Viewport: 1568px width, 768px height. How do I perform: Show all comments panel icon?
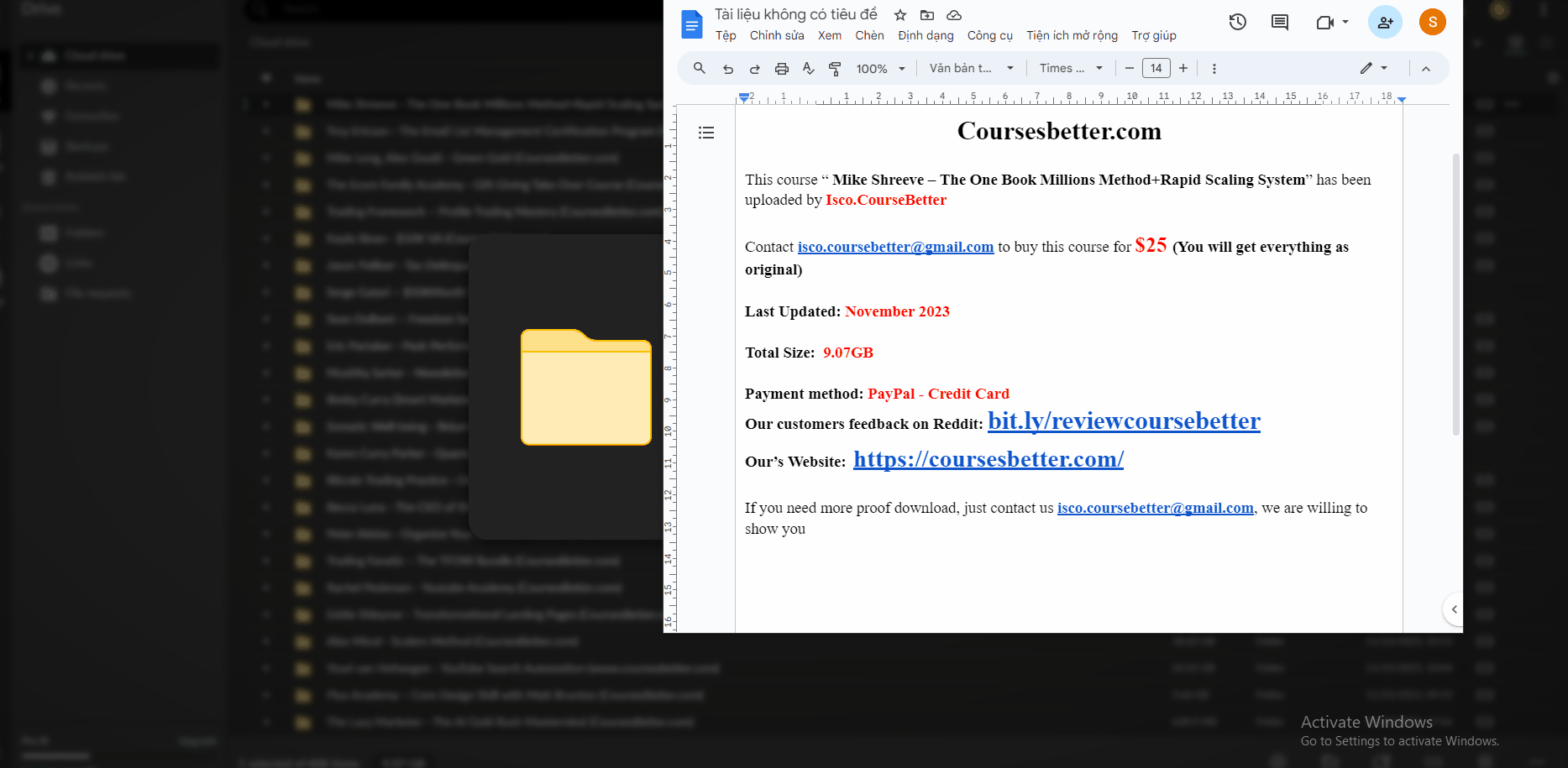(1280, 22)
